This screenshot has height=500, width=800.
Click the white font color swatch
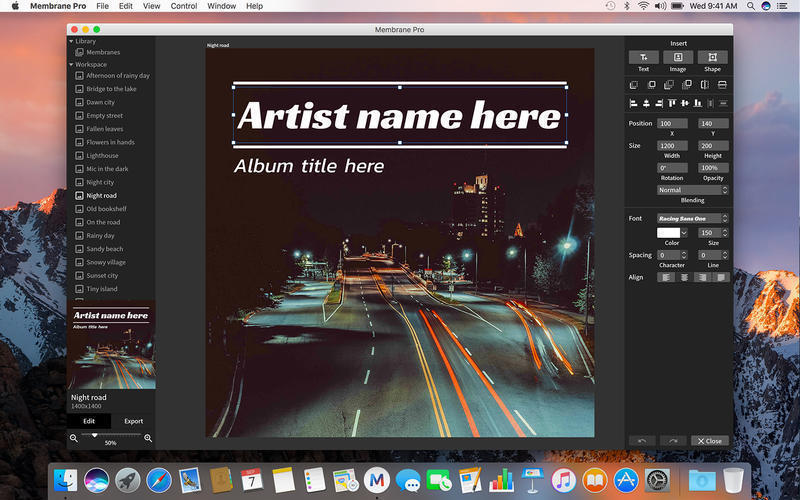668,233
